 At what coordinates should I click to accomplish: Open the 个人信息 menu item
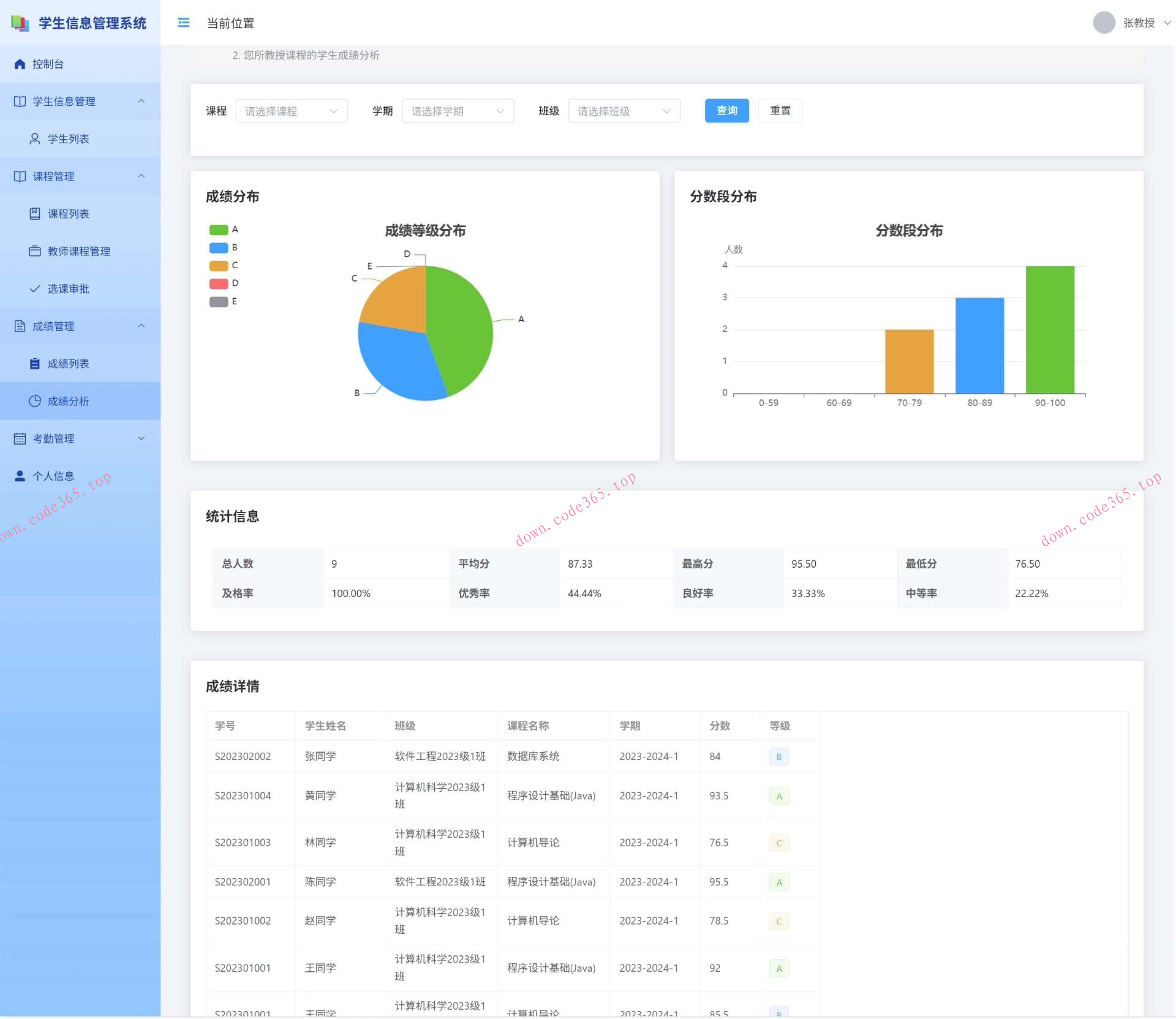coord(53,476)
